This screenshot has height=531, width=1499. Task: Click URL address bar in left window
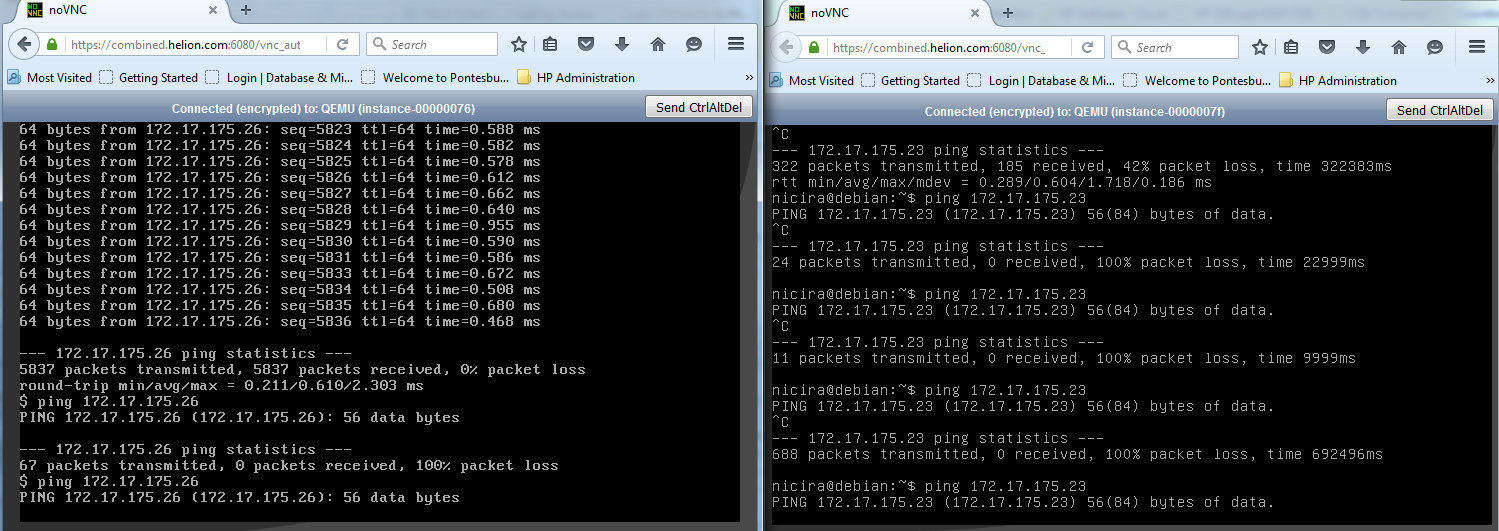pyautogui.click(x=198, y=44)
